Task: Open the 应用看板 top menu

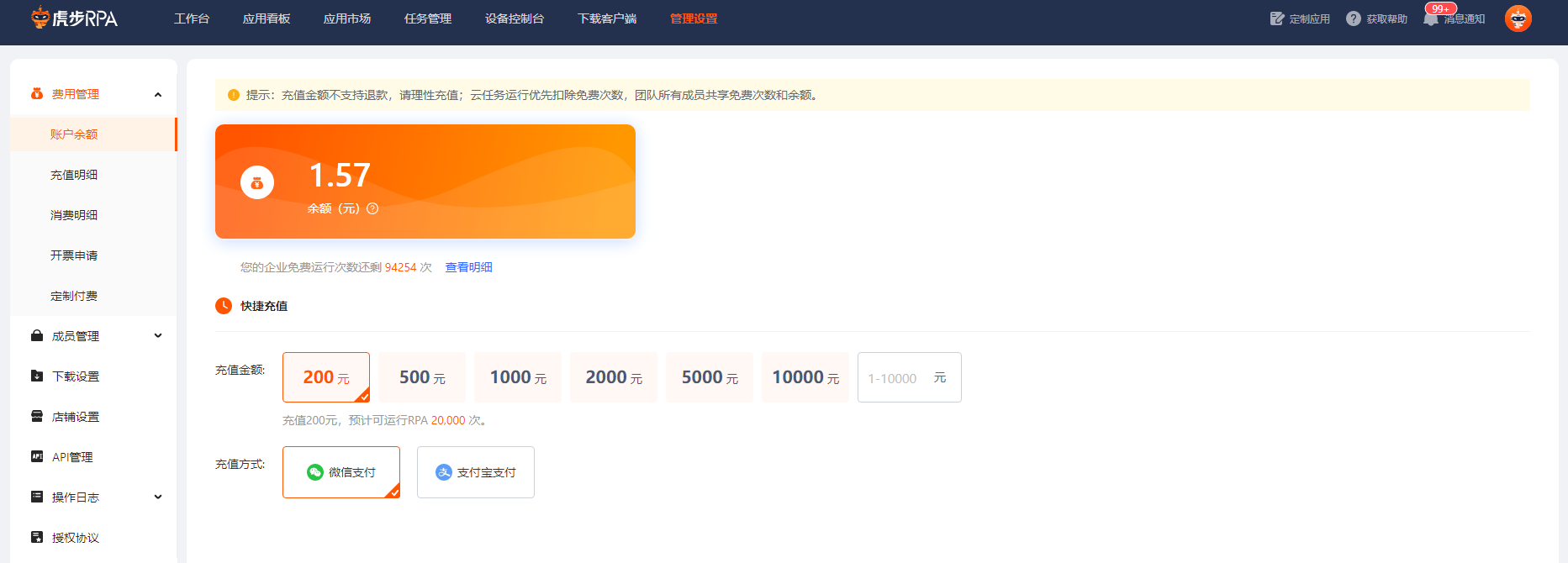Action: click(267, 18)
